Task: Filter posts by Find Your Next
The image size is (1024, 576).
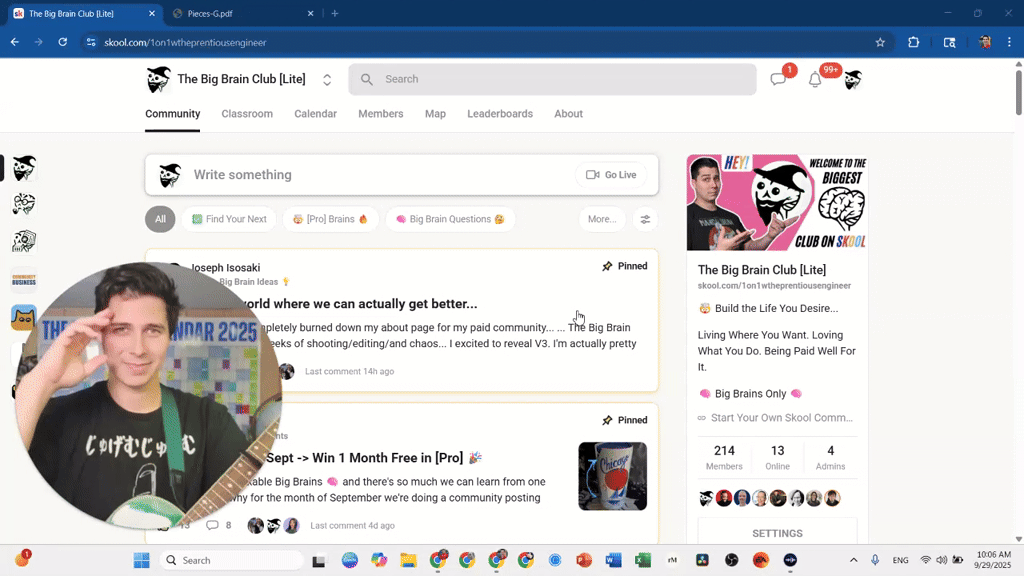Action: coord(229,219)
